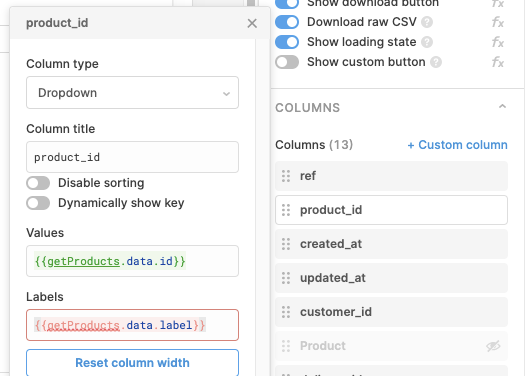525x376 pixels.
Task: Select the created_at column
Action: (391, 244)
